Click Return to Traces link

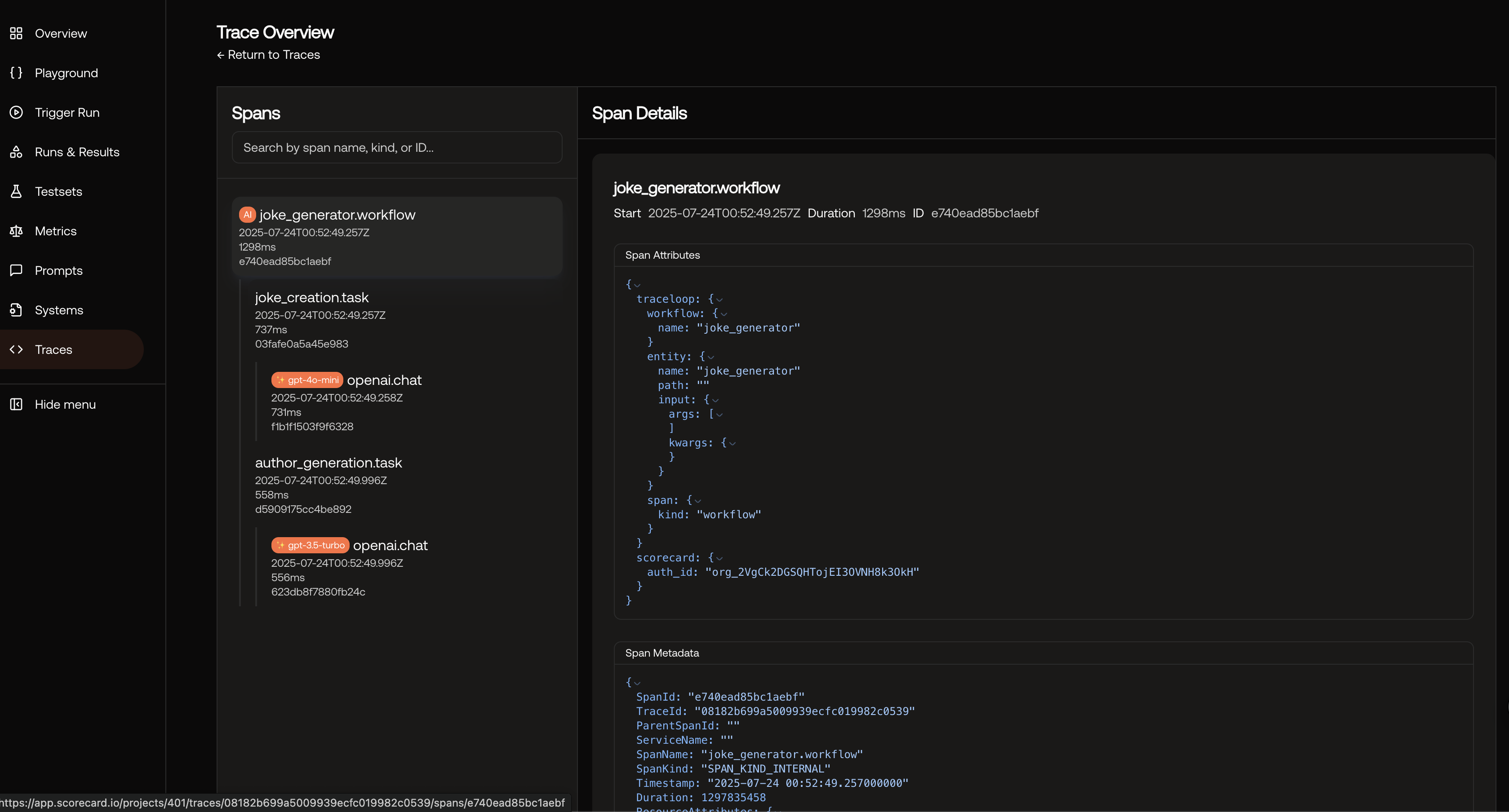pos(268,54)
